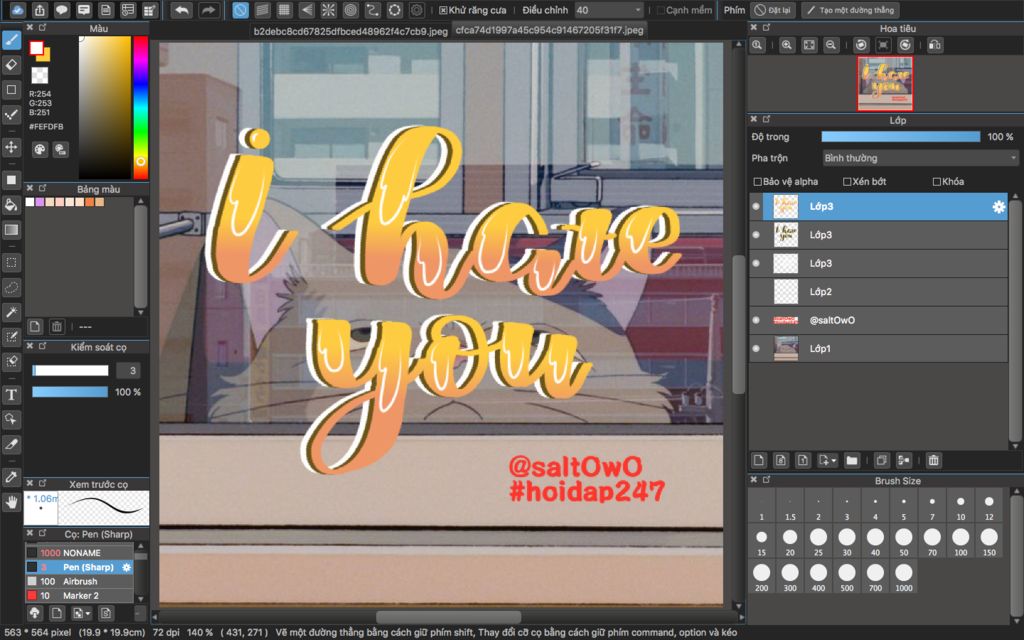Screen dimensions: 1024x640
Task: Enable Khóa lock checkbox
Action: pos(936,182)
